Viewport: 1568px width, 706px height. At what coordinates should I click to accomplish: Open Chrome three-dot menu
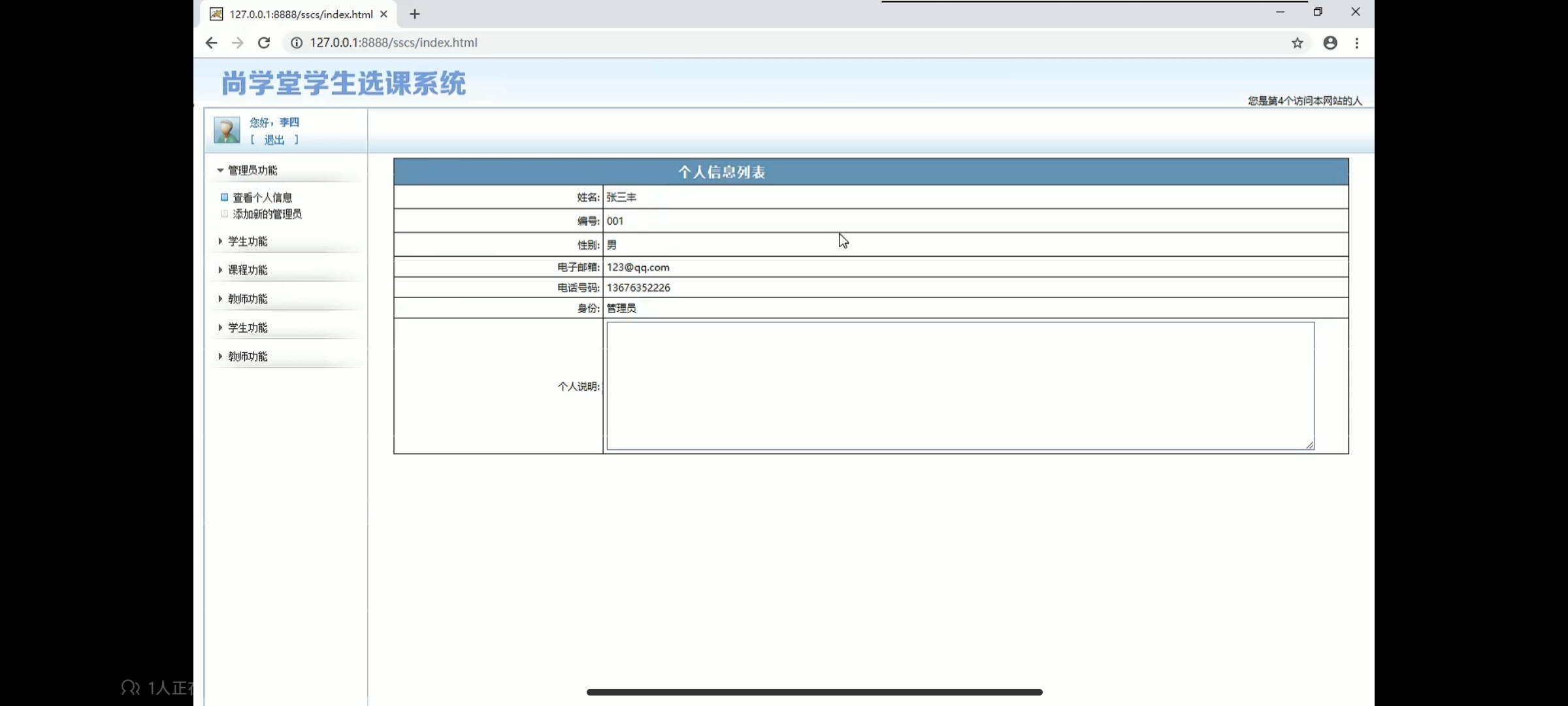(x=1357, y=43)
